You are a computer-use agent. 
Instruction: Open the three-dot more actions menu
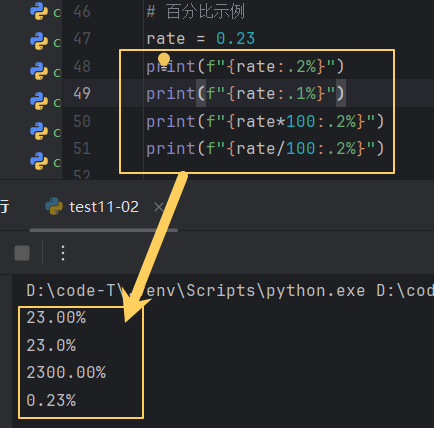[63, 253]
